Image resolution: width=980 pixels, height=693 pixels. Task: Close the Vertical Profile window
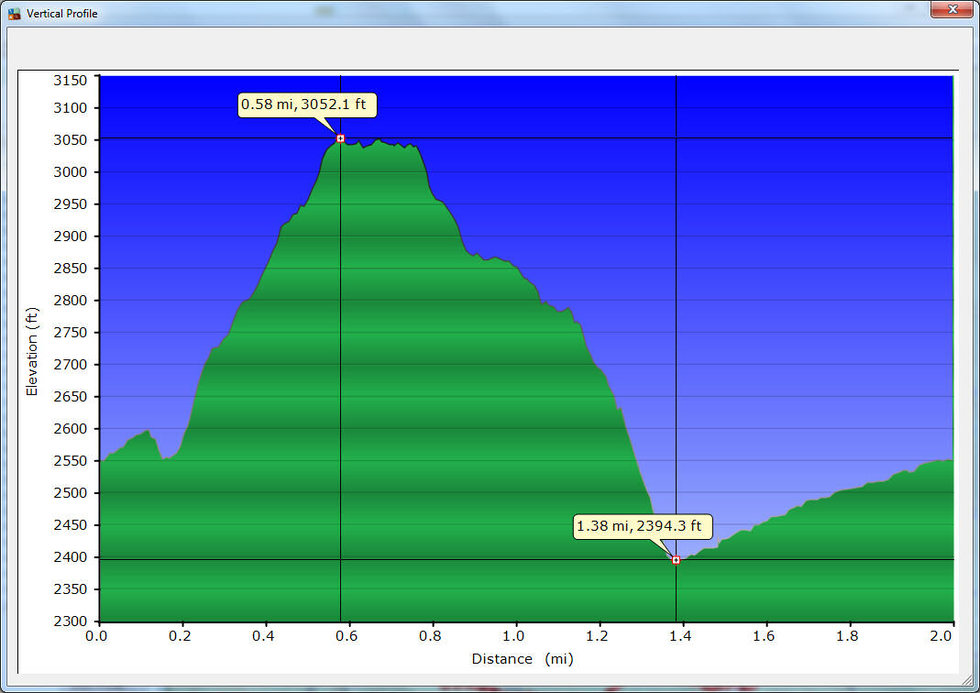click(x=952, y=9)
